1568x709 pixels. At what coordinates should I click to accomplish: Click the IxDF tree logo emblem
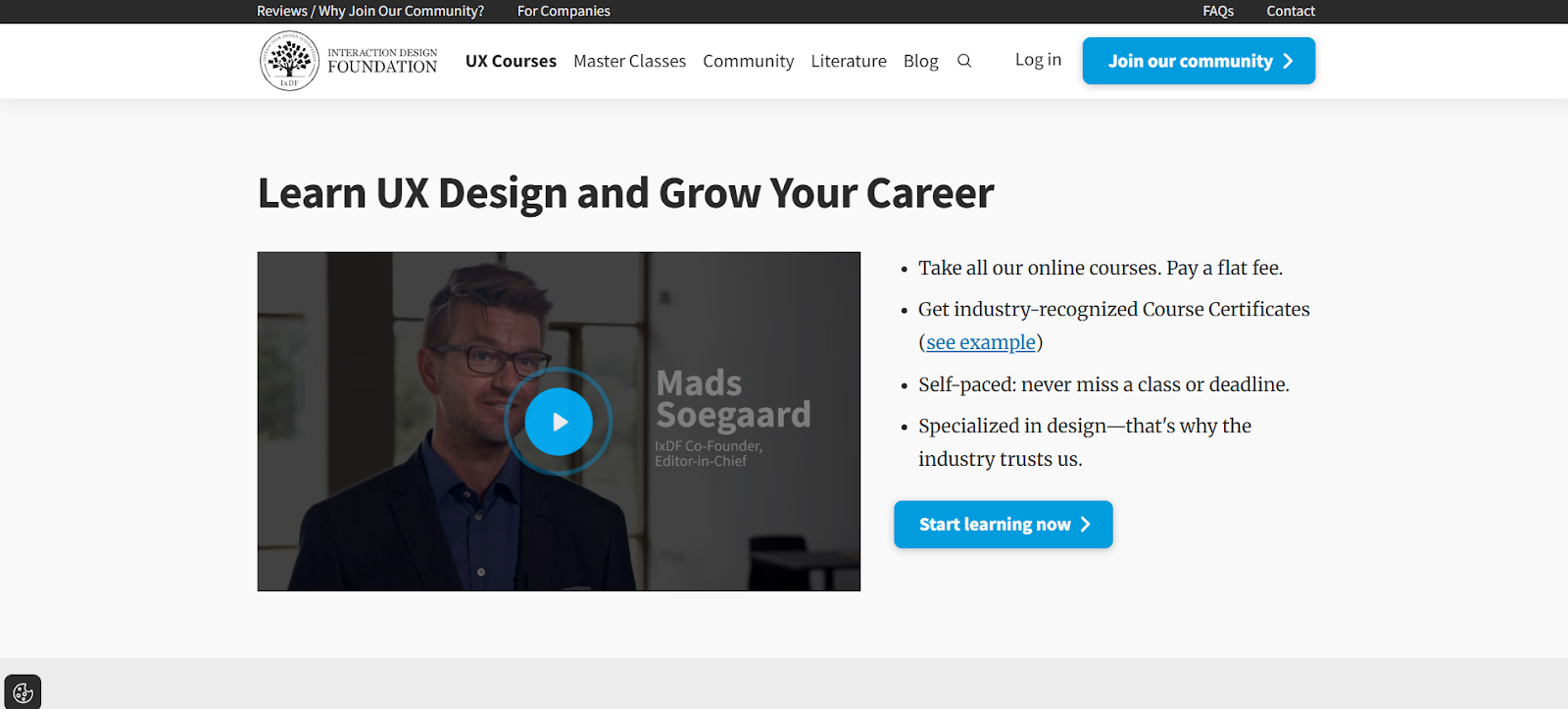[289, 61]
